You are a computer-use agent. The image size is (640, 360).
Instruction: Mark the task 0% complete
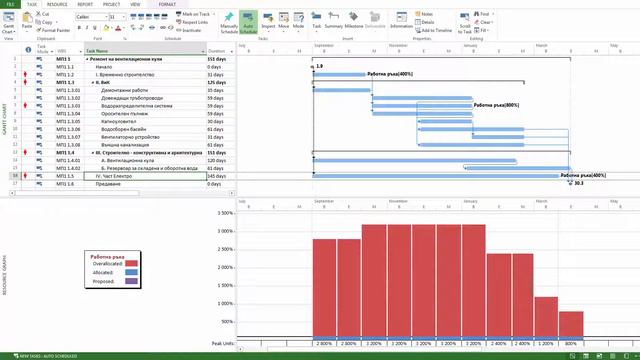[133, 17]
